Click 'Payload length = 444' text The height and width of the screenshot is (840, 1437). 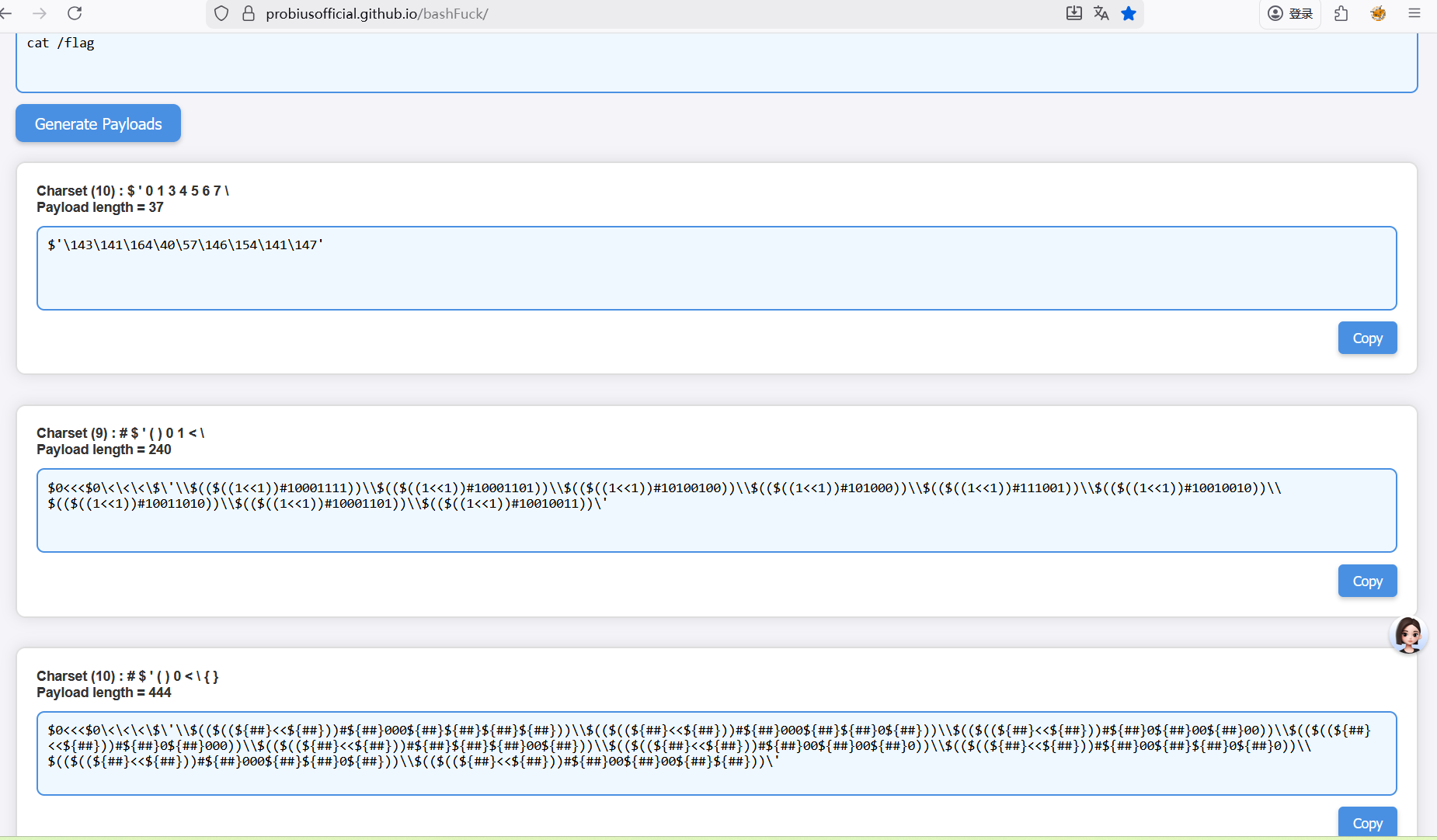click(x=104, y=692)
